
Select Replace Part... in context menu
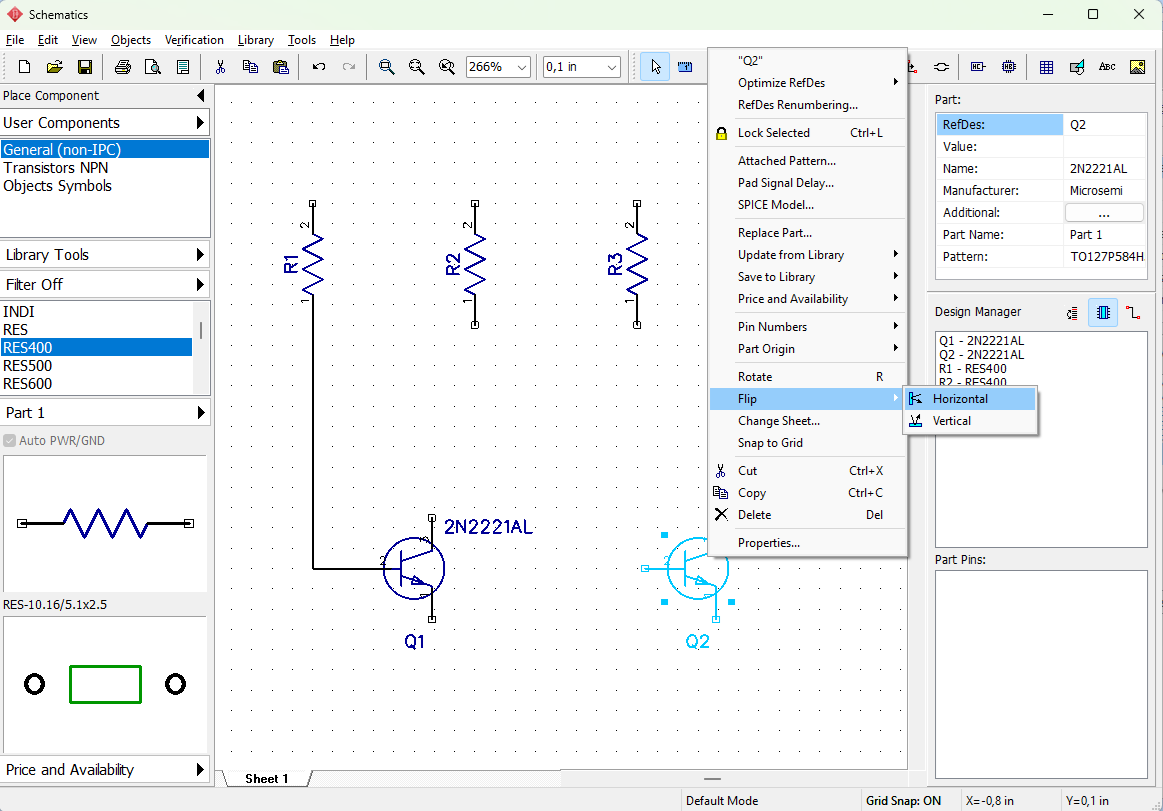[808, 233]
